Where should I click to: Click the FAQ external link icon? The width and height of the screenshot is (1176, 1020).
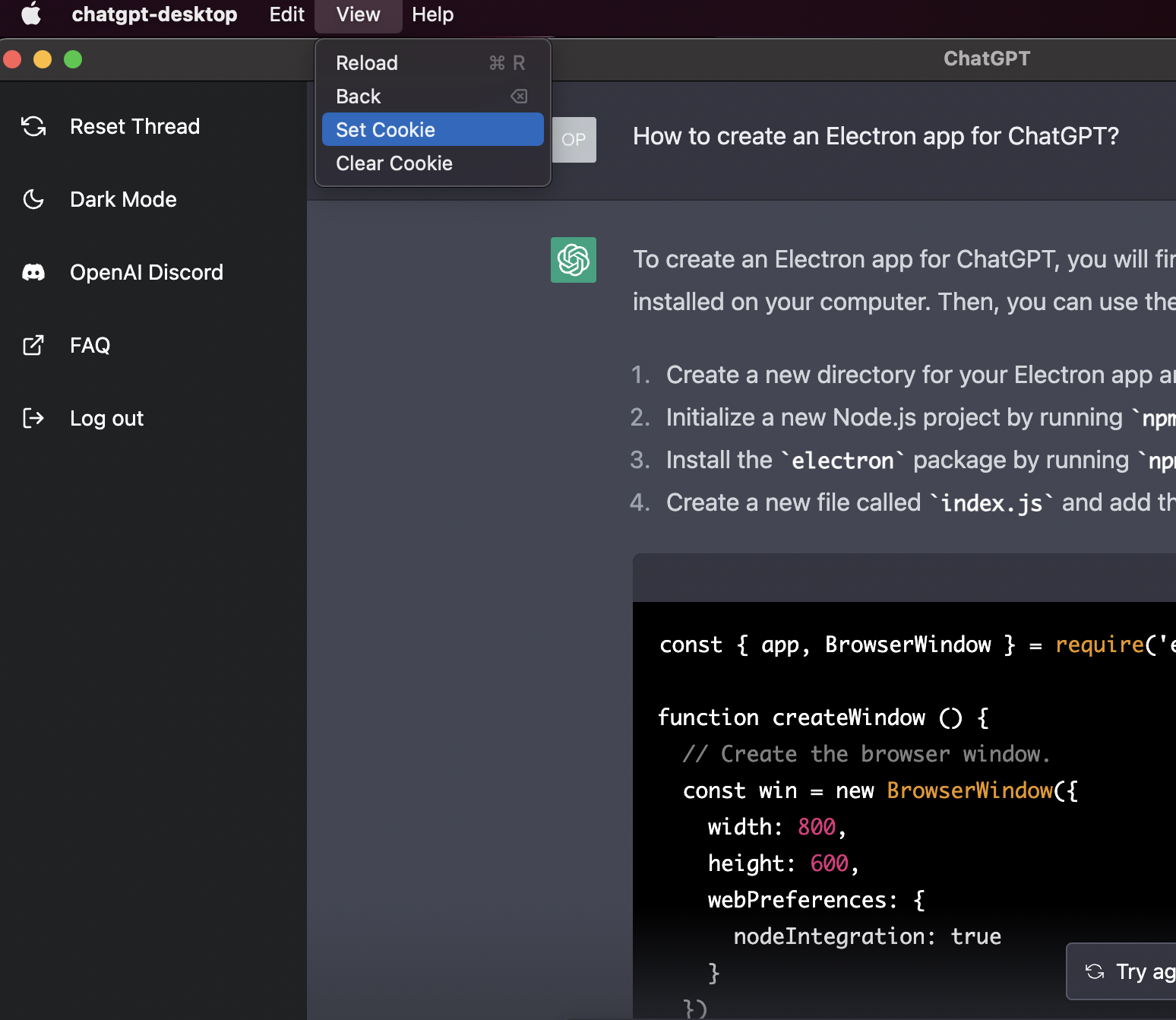click(x=33, y=345)
